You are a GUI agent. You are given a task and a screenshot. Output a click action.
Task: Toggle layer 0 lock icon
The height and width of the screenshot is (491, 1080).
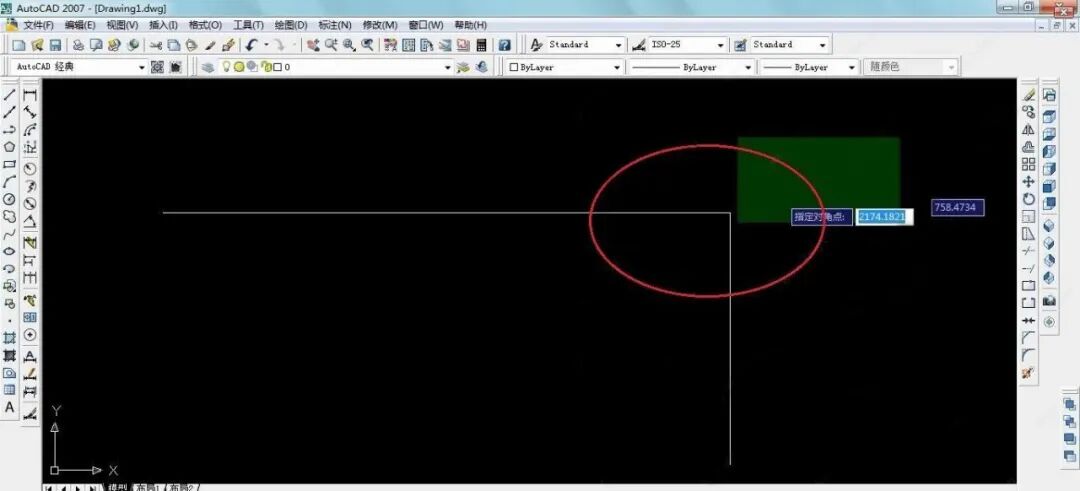click(267, 67)
